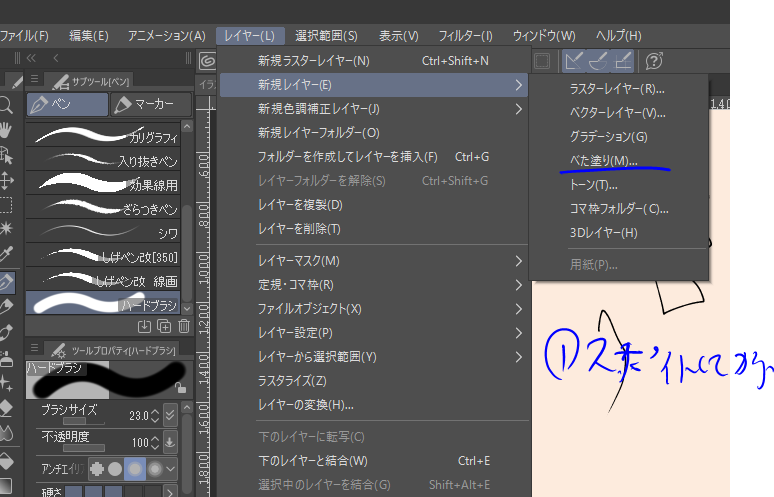Screen dimensions: 774x497
Task: Expand the hardness arrow button
Action: [170, 492]
